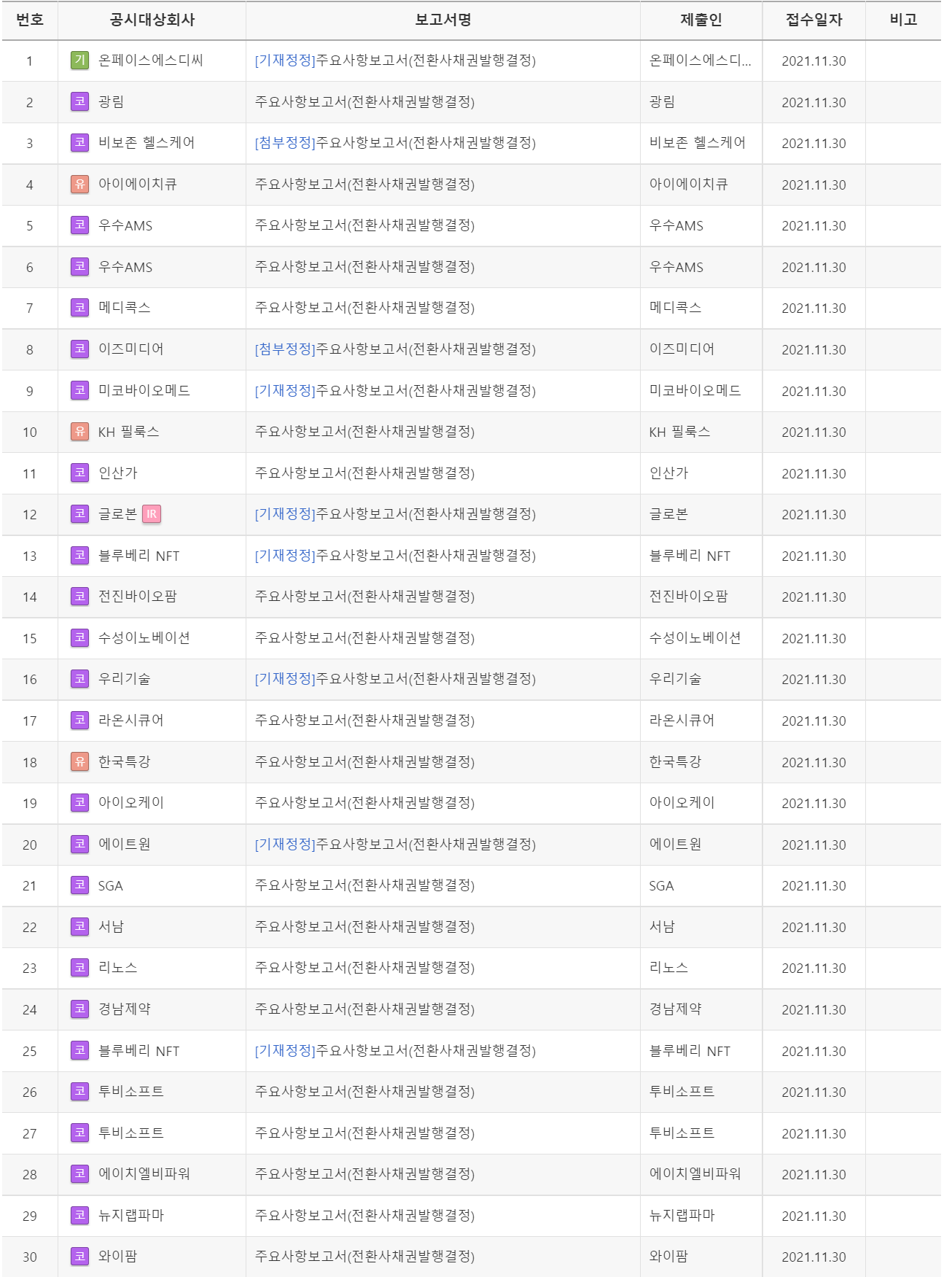Select submitter 에이치엘비파워 in 제출인 column

(695, 1174)
